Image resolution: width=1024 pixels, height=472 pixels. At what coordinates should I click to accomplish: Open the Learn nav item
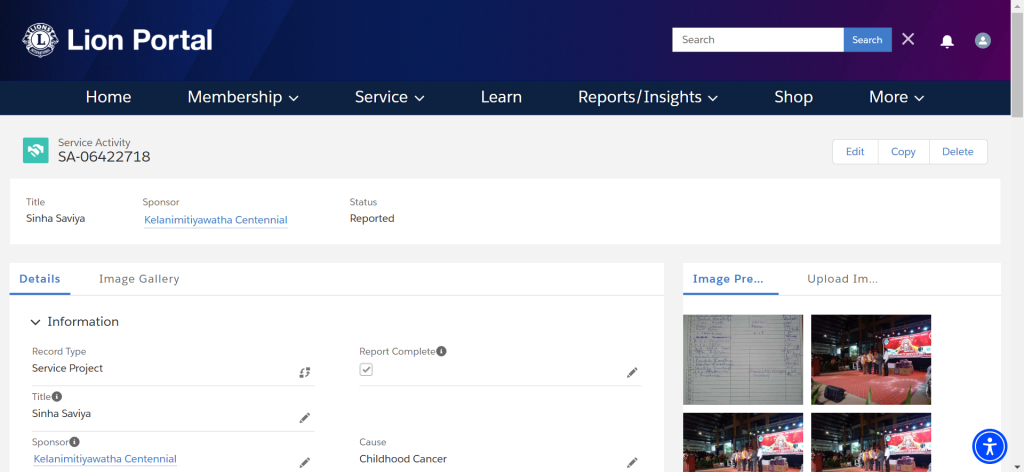501,97
